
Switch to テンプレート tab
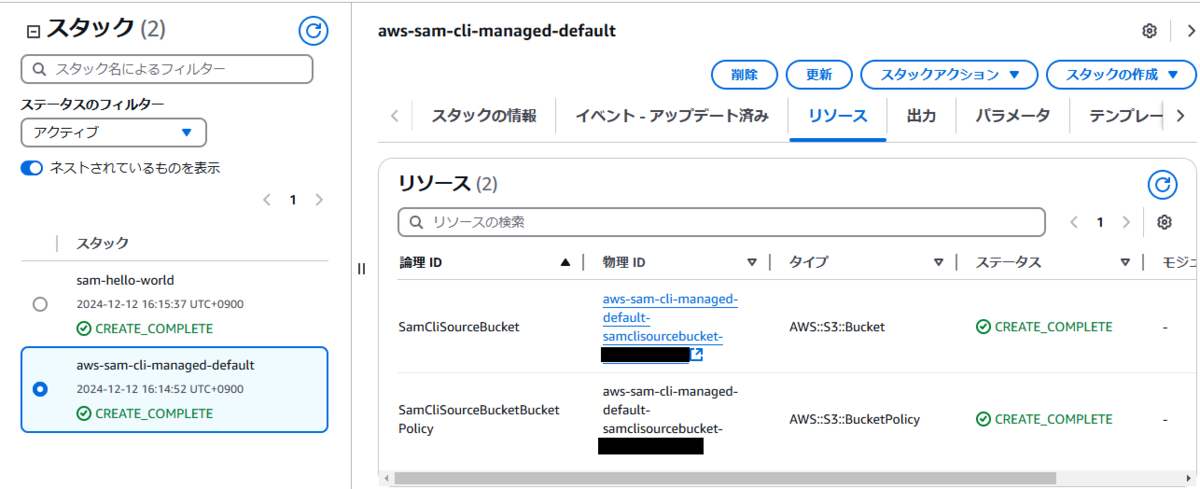(1126, 116)
